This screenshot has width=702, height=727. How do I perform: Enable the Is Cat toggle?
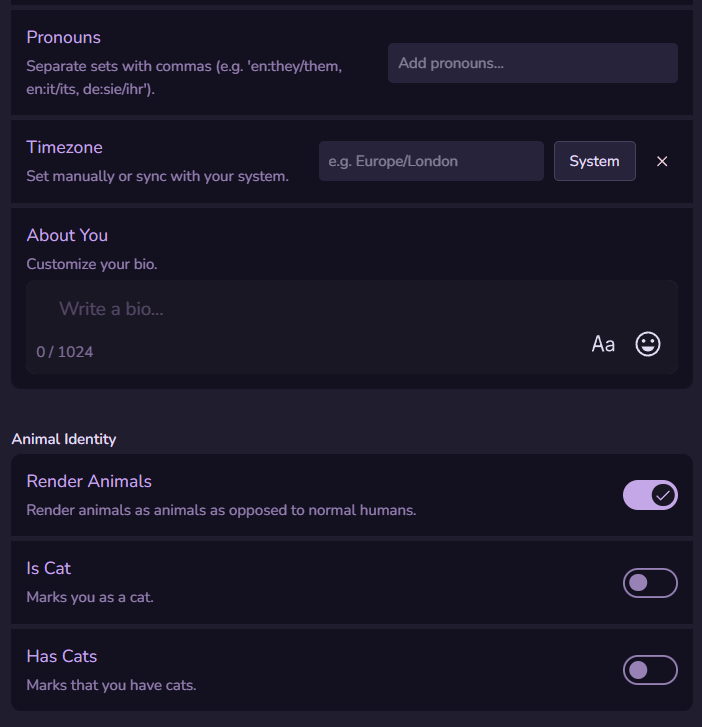tap(650, 583)
